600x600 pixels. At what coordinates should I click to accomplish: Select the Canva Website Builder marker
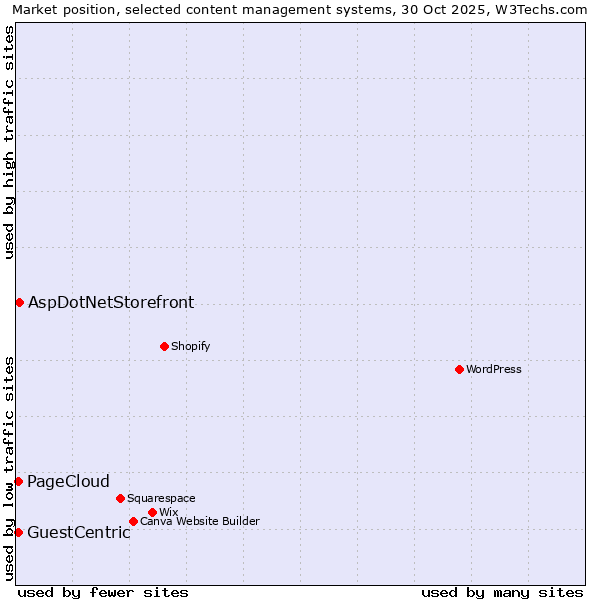133,521
